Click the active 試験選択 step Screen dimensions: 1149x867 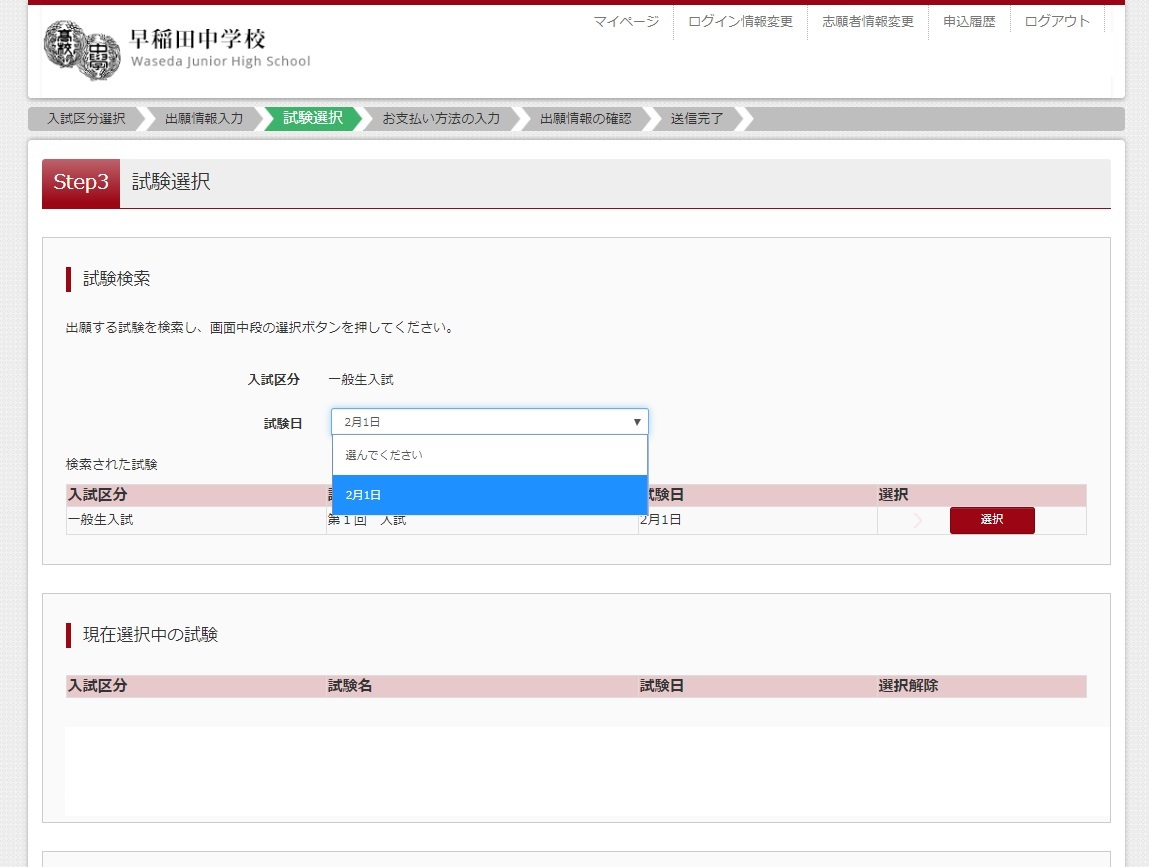click(313, 118)
